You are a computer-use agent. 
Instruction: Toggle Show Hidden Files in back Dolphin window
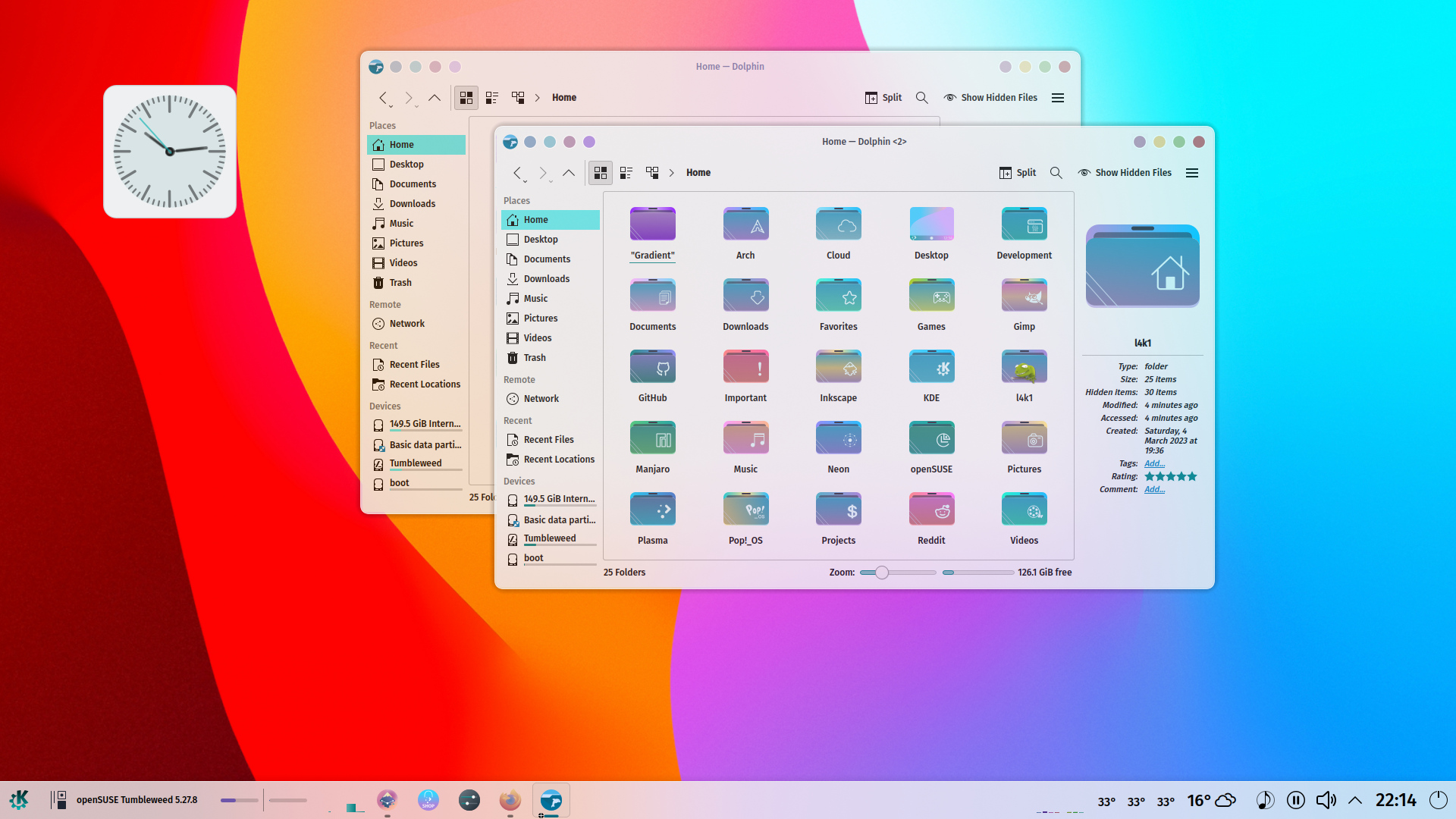click(990, 98)
